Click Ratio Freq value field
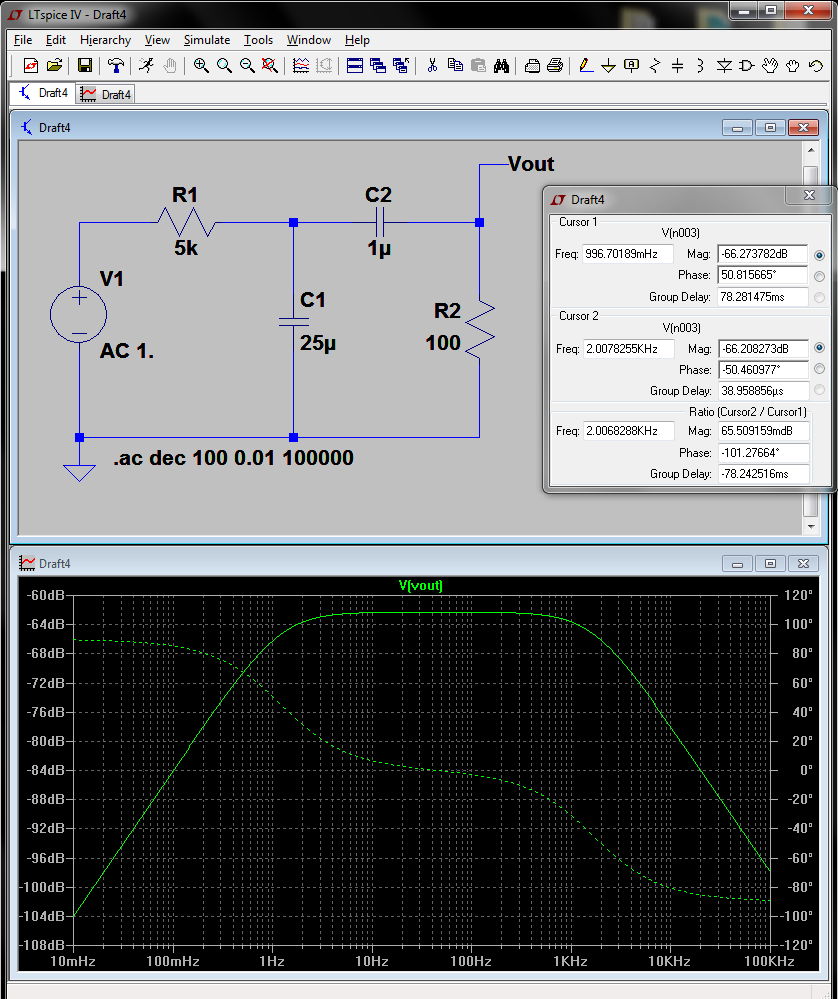The height and width of the screenshot is (999, 838). pyautogui.click(x=628, y=431)
